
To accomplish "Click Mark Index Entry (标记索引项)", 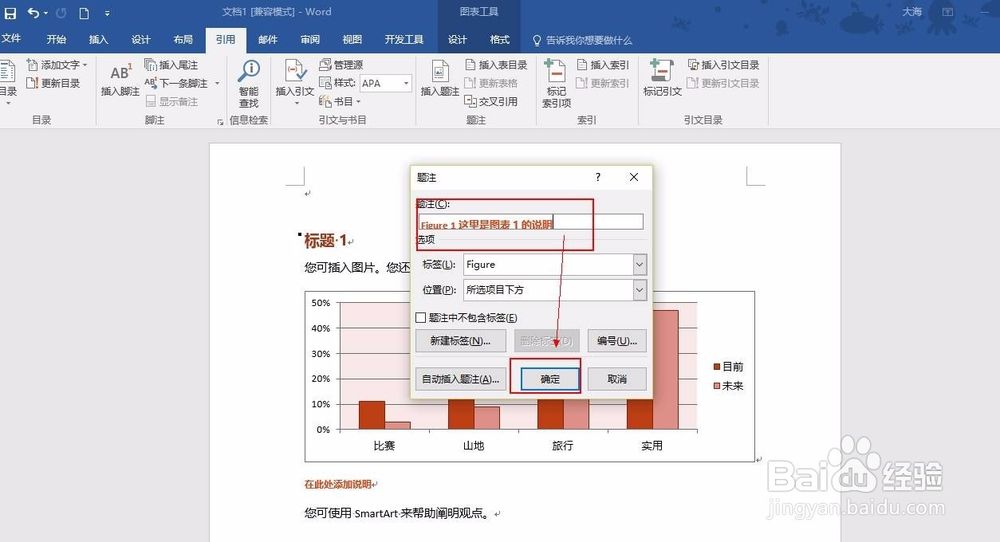I will [556, 84].
